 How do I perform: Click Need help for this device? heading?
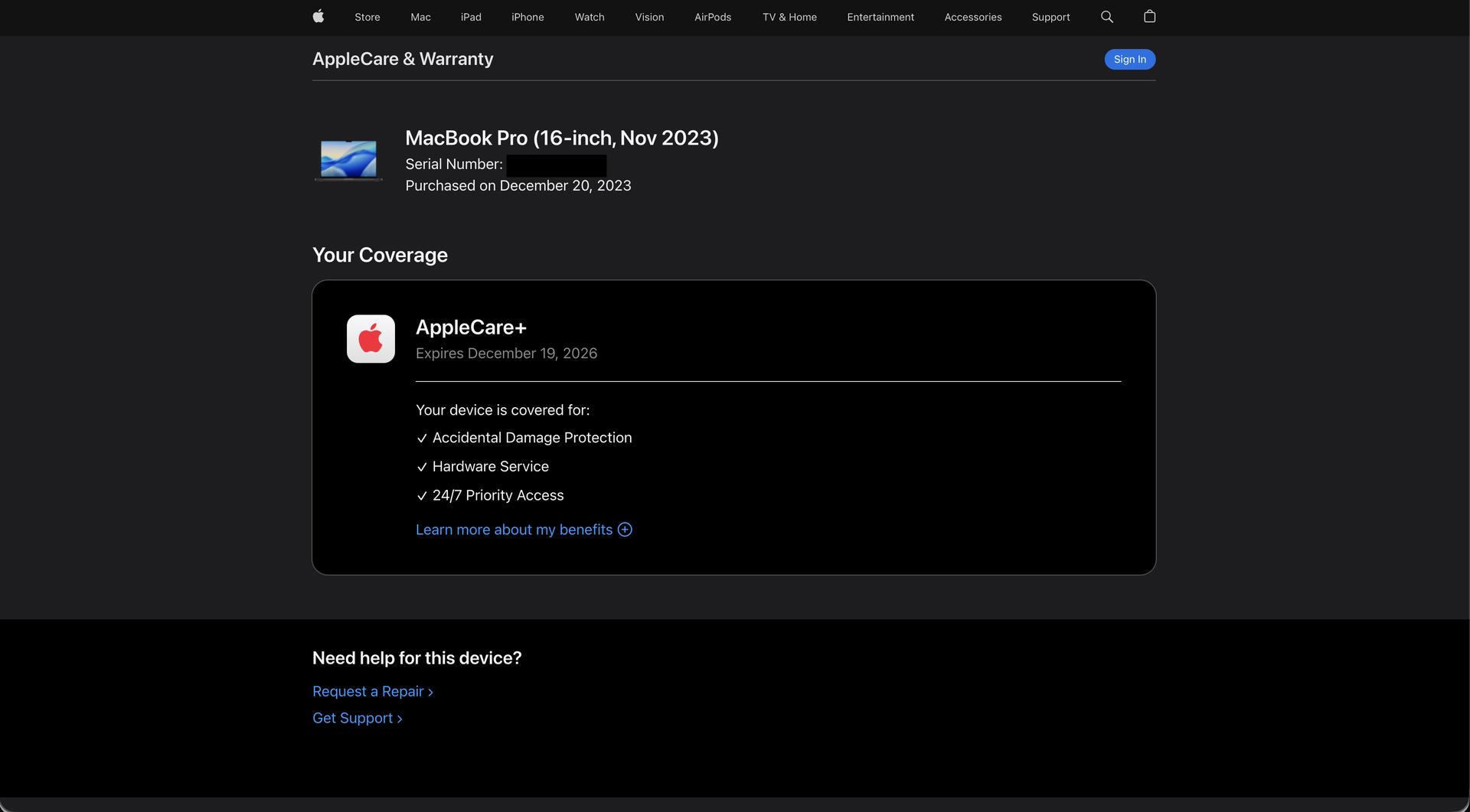coord(416,658)
